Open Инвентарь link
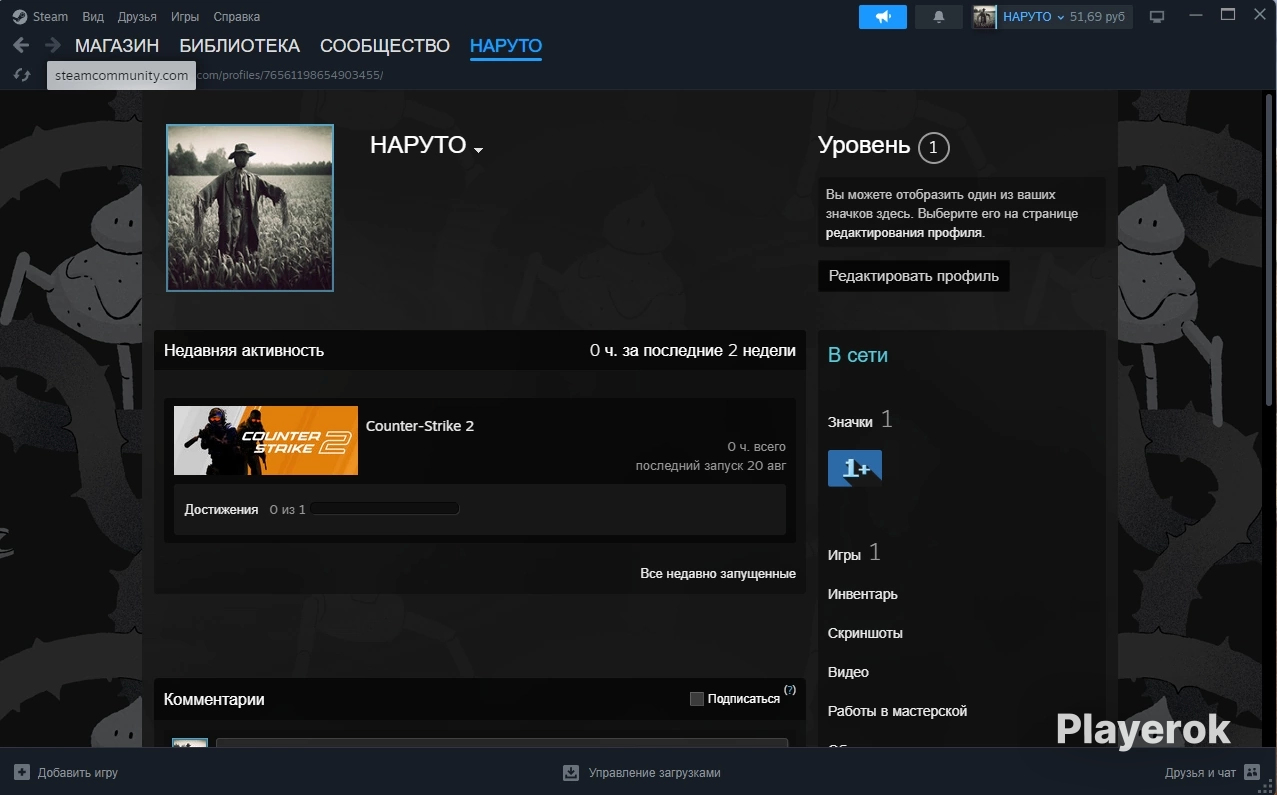This screenshot has height=795, width=1277. point(863,594)
